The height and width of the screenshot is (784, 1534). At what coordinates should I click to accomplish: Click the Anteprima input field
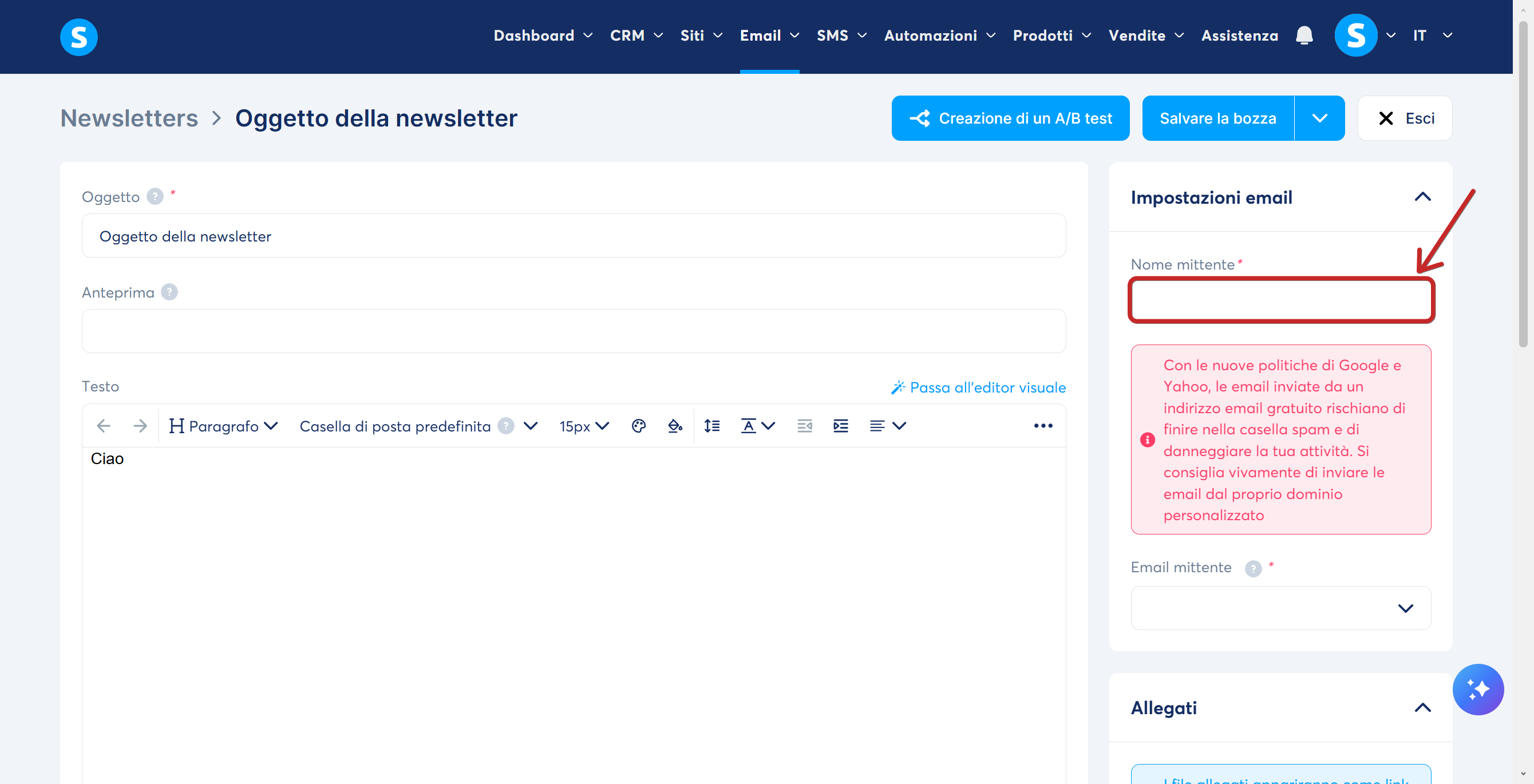(574, 331)
